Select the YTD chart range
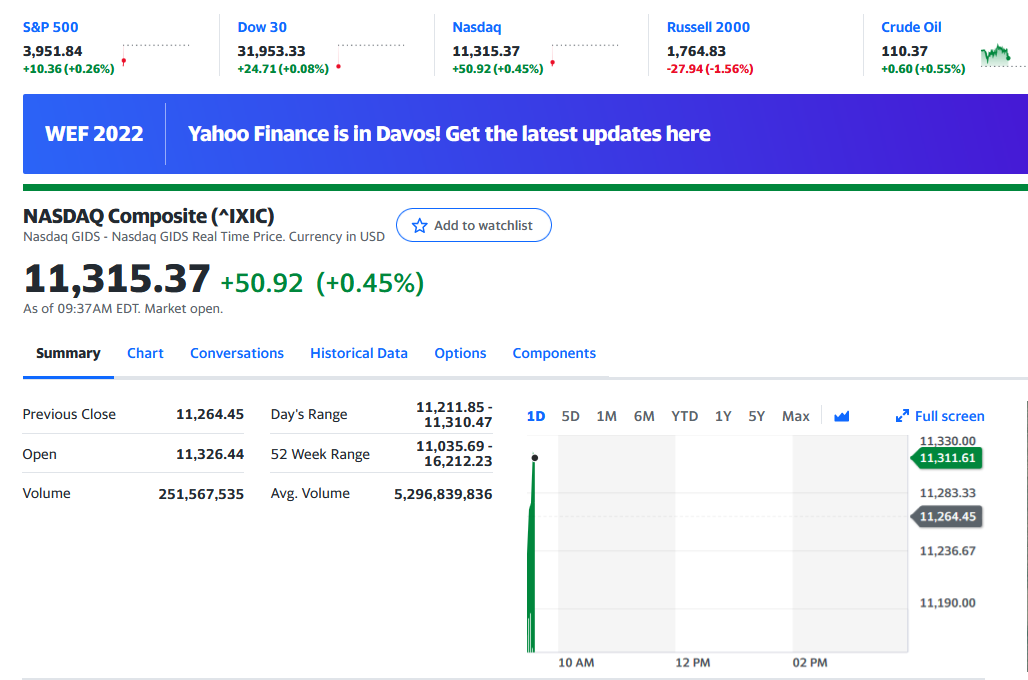This screenshot has height=680, width=1028. [x=684, y=416]
